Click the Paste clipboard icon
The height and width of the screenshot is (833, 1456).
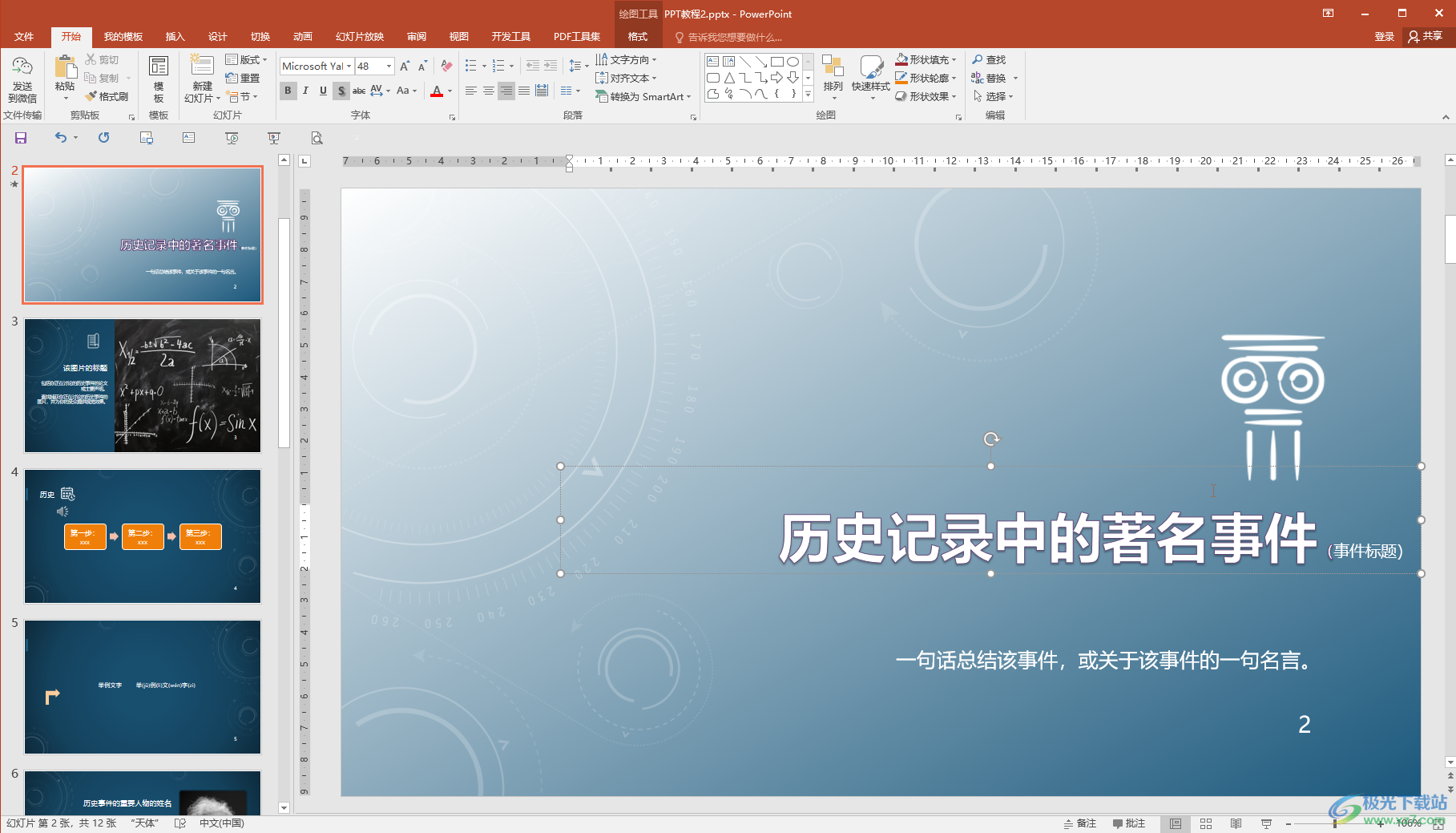coord(65,67)
